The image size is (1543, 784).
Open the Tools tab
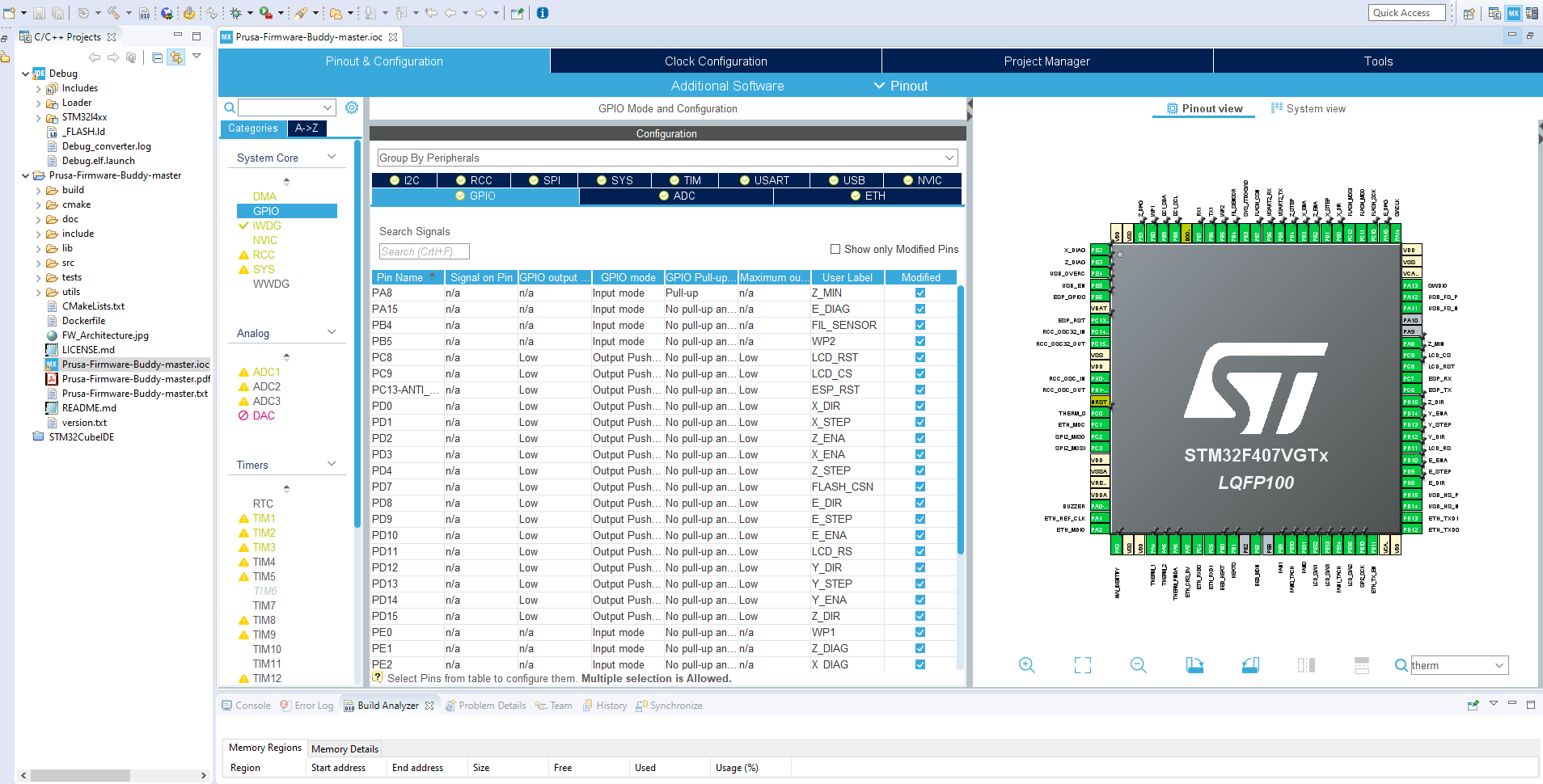tap(1378, 61)
